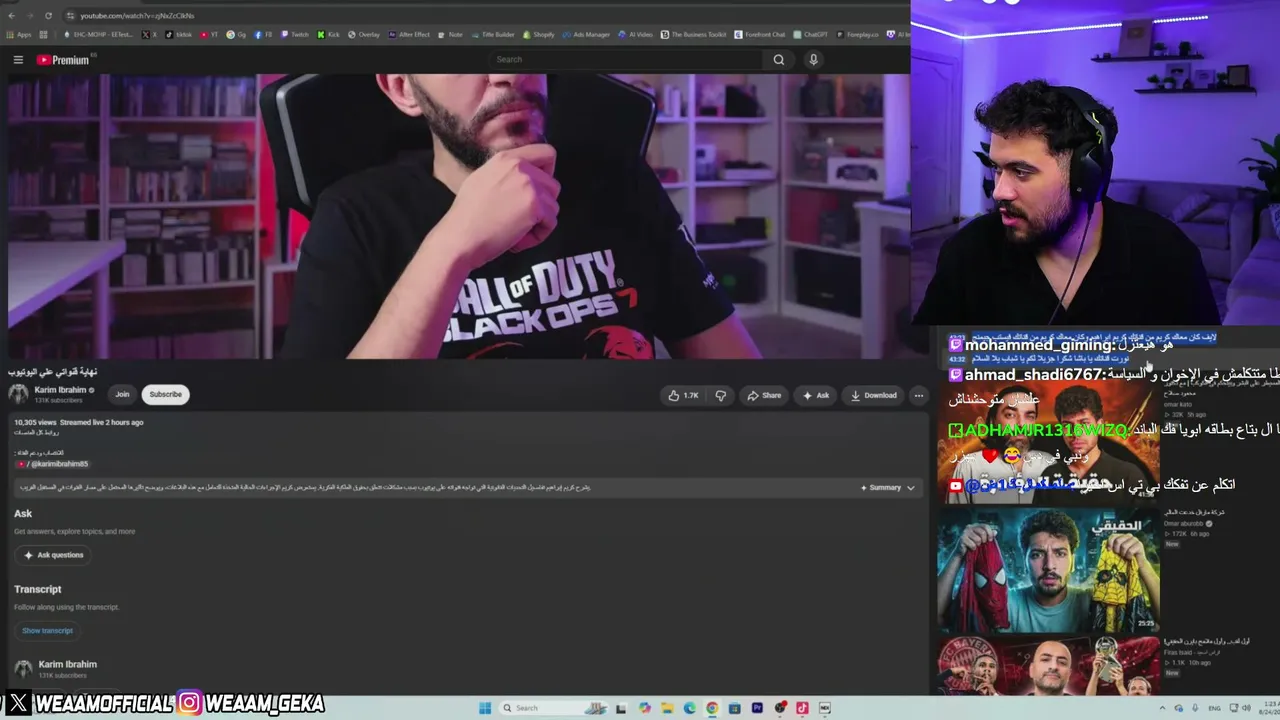1280x720 pixels.
Task: Open the Twitch bookmark
Action: pyautogui.click(x=295, y=35)
